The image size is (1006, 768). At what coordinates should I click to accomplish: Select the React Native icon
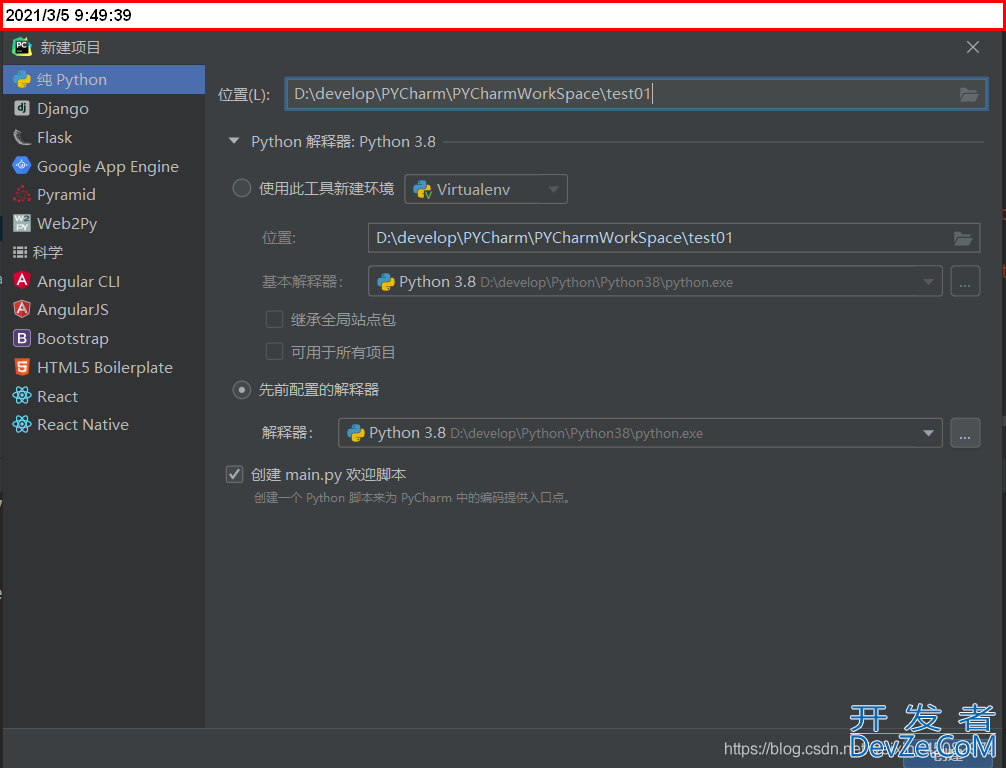coord(22,424)
